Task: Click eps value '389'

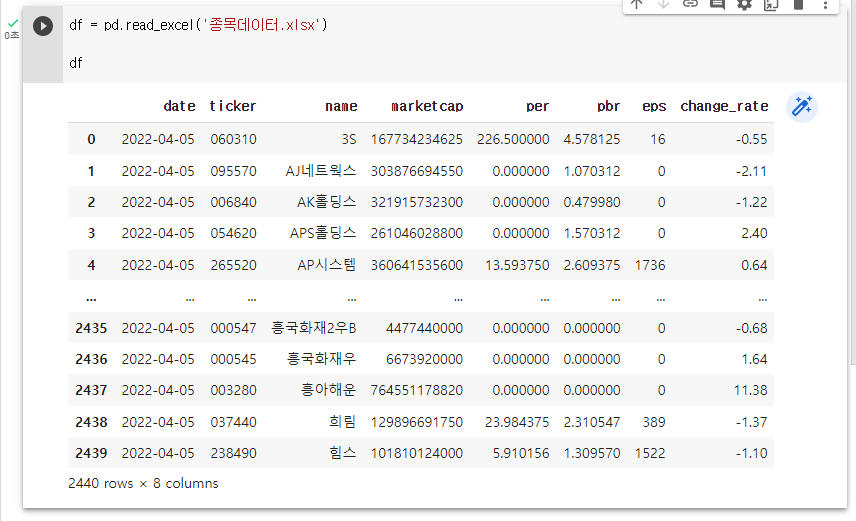Action: 654,422
